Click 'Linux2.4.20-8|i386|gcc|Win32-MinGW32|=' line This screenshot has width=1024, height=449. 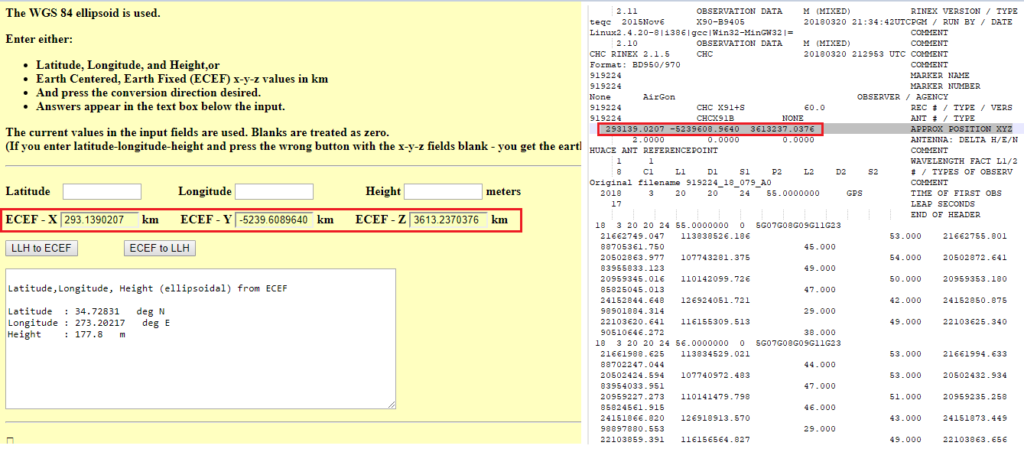click(x=691, y=32)
